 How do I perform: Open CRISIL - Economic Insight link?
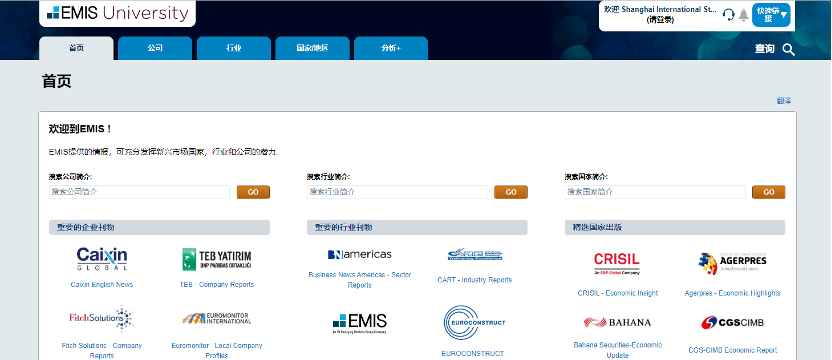click(x=617, y=293)
